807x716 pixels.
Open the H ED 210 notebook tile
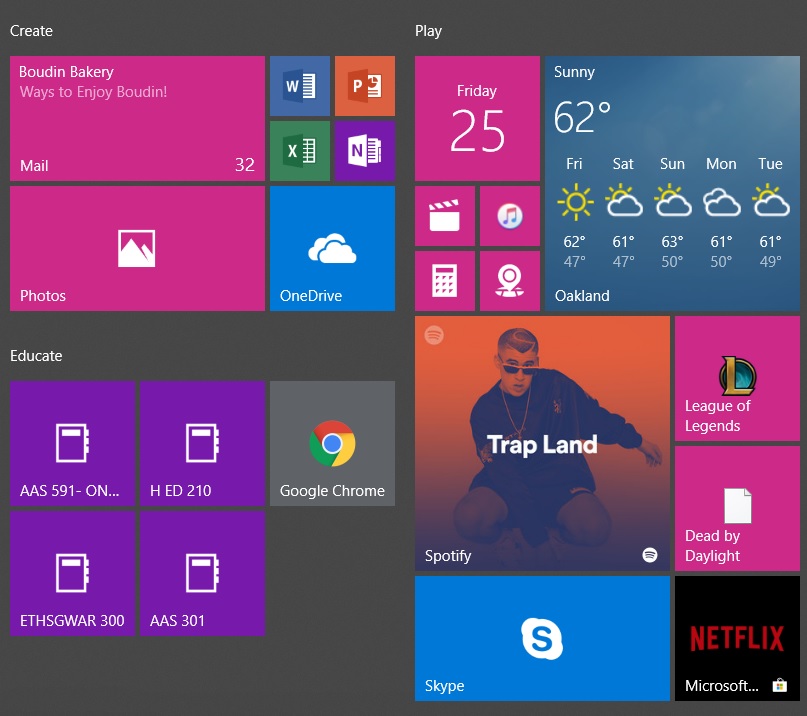(x=203, y=443)
